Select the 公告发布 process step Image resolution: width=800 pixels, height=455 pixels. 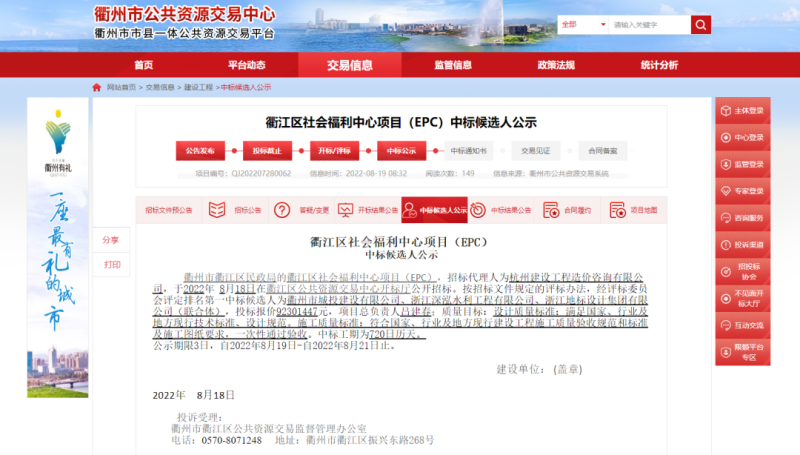point(199,151)
